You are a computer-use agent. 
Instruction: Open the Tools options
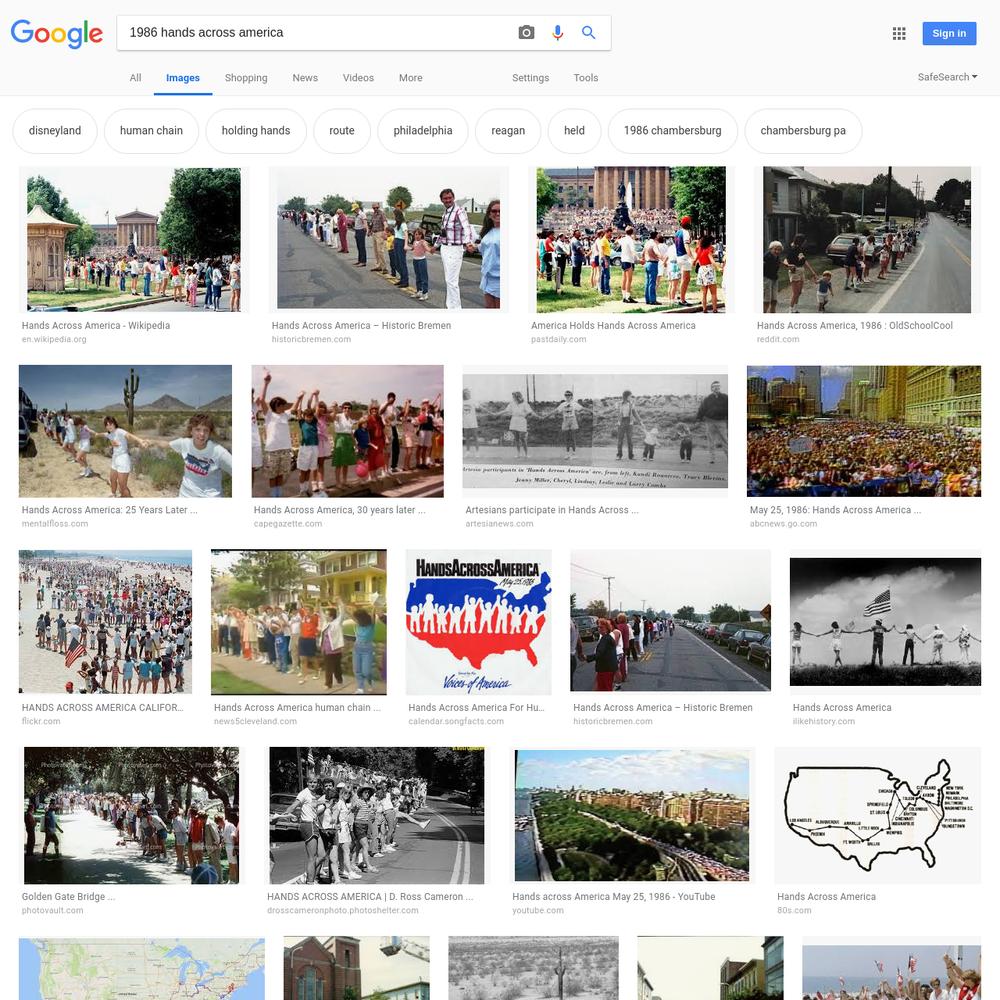(x=585, y=78)
